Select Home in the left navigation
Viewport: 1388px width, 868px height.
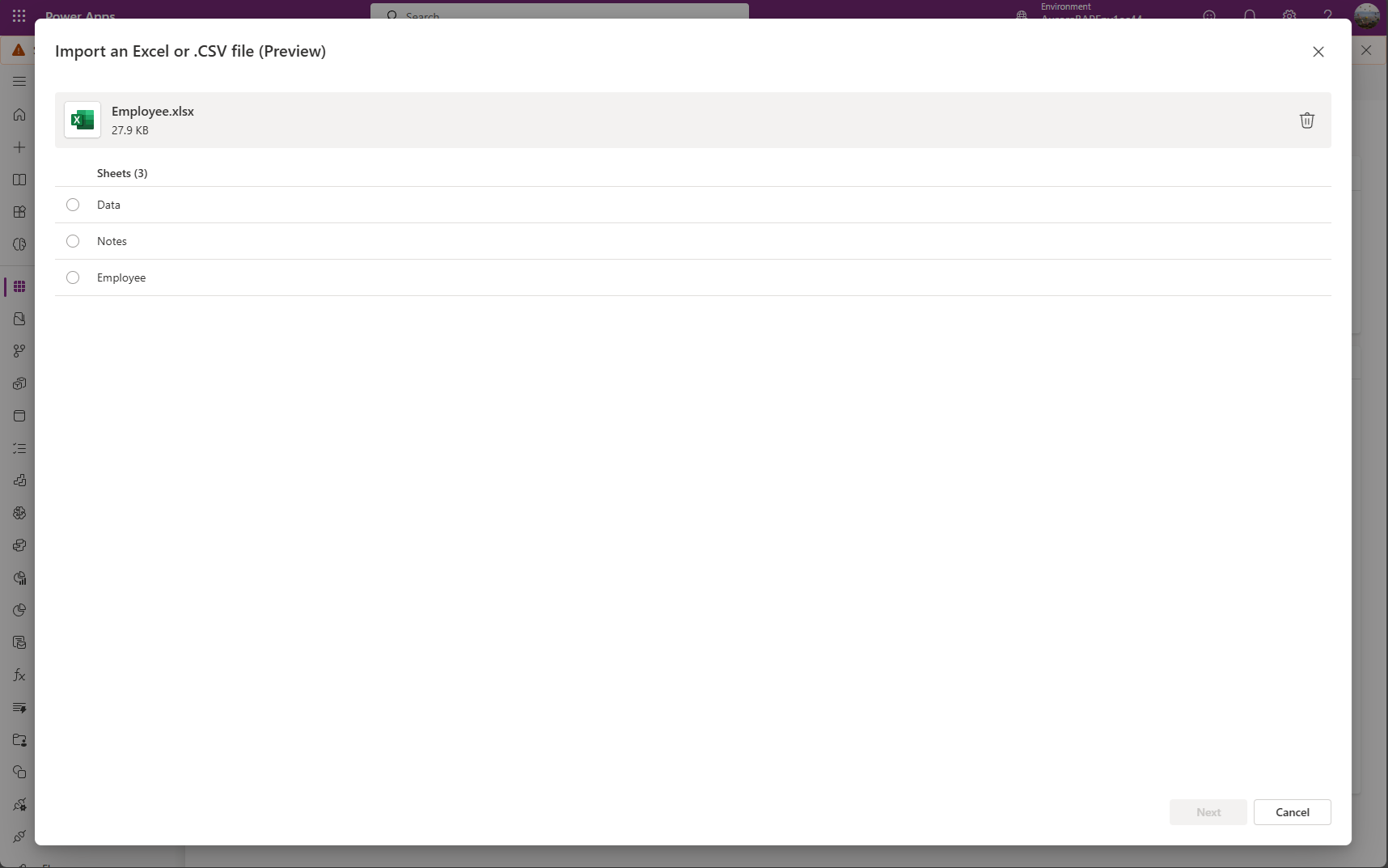[x=19, y=114]
